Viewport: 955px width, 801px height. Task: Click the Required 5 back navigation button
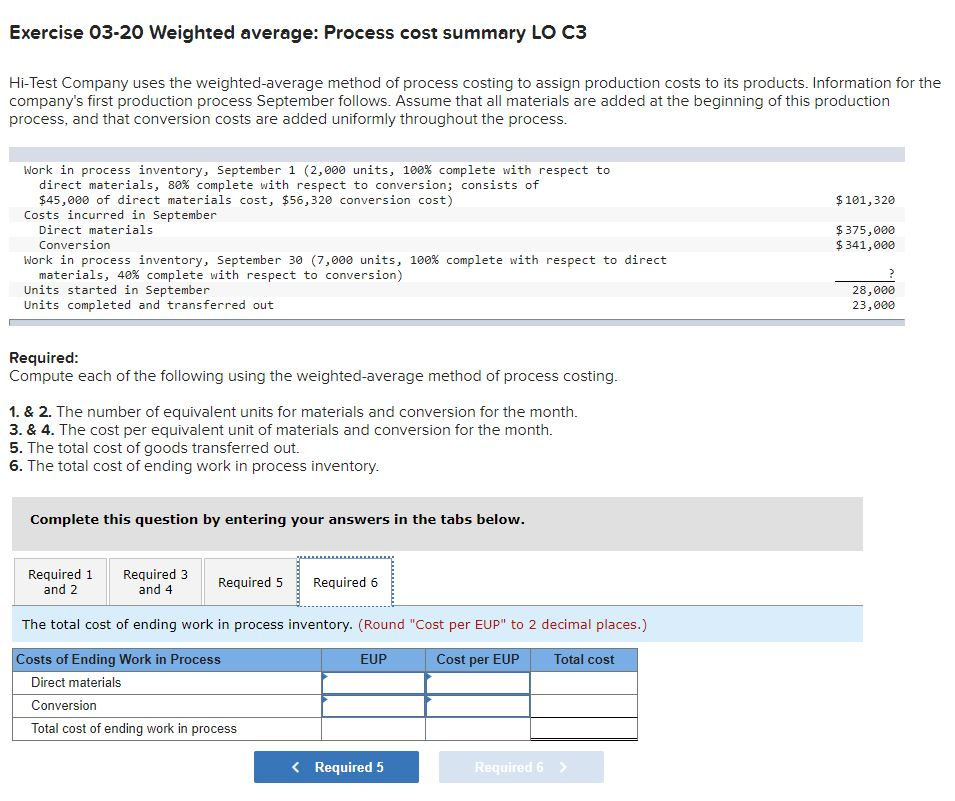tap(336, 766)
